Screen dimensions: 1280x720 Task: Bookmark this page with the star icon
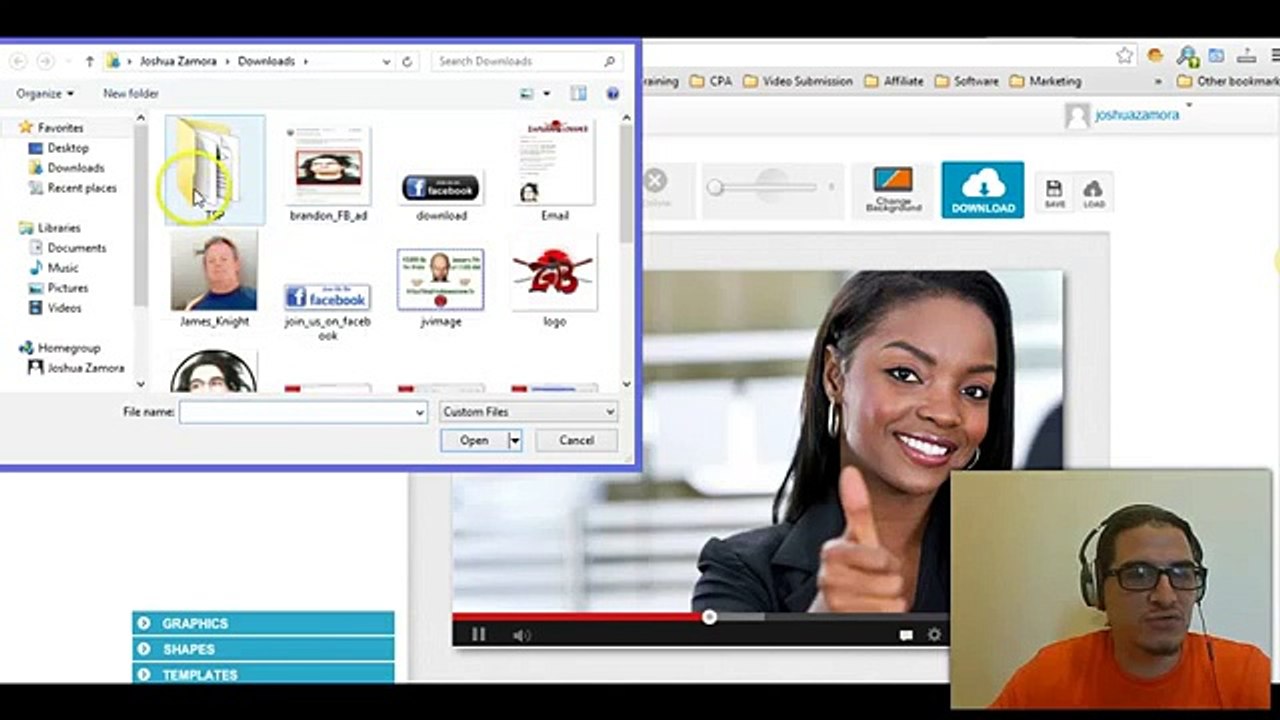1125,55
